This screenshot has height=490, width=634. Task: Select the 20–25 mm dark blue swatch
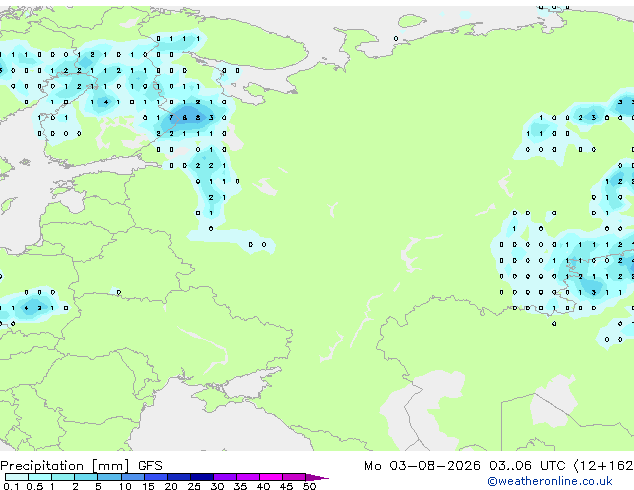[179, 477]
